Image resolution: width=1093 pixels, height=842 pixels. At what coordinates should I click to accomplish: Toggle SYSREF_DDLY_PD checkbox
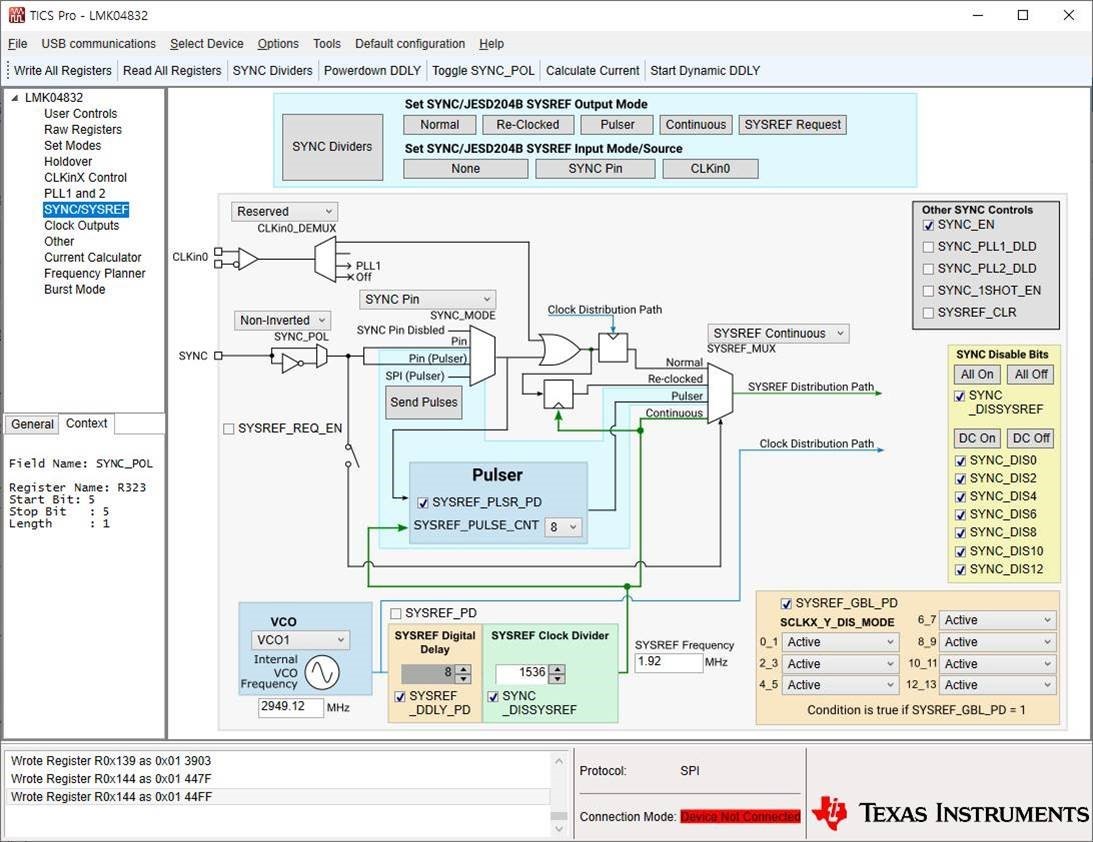[x=400, y=696]
